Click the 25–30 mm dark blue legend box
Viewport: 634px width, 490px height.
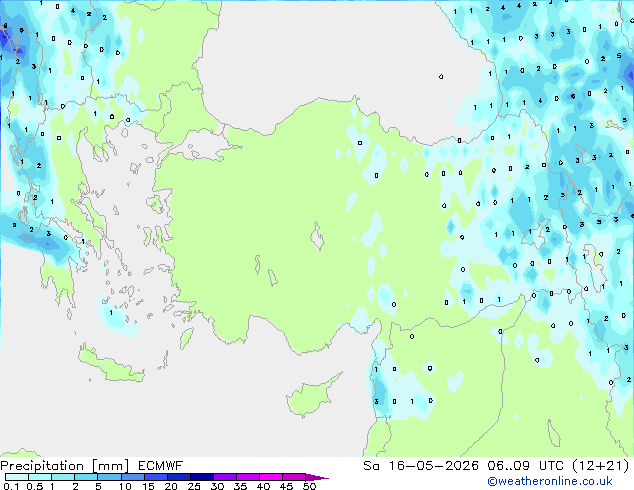[x=201, y=477]
